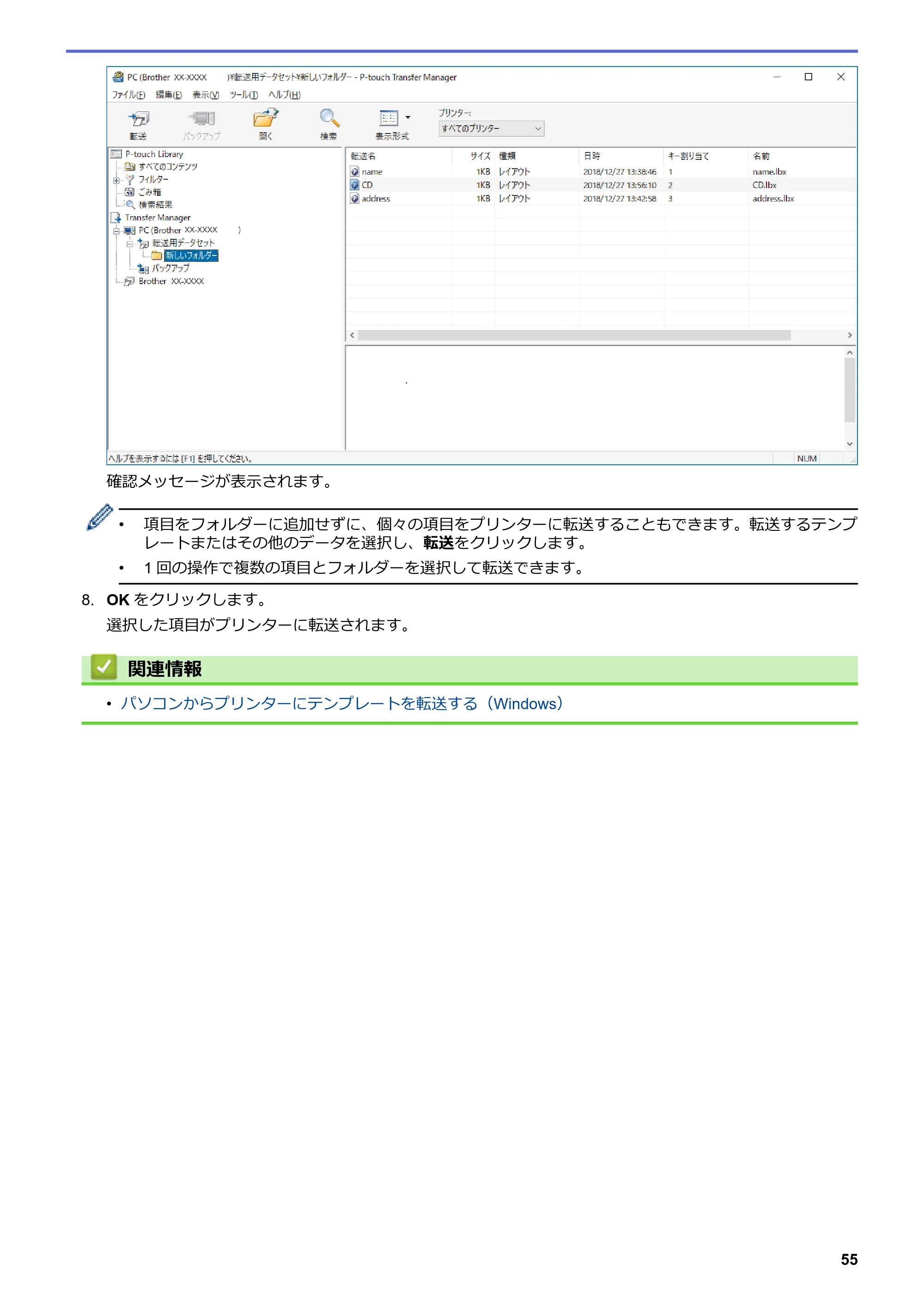Select Brother XX-XXXX printer in tree
Image resolution: width=924 pixels, height=1307 pixels.
pos(171,281)
